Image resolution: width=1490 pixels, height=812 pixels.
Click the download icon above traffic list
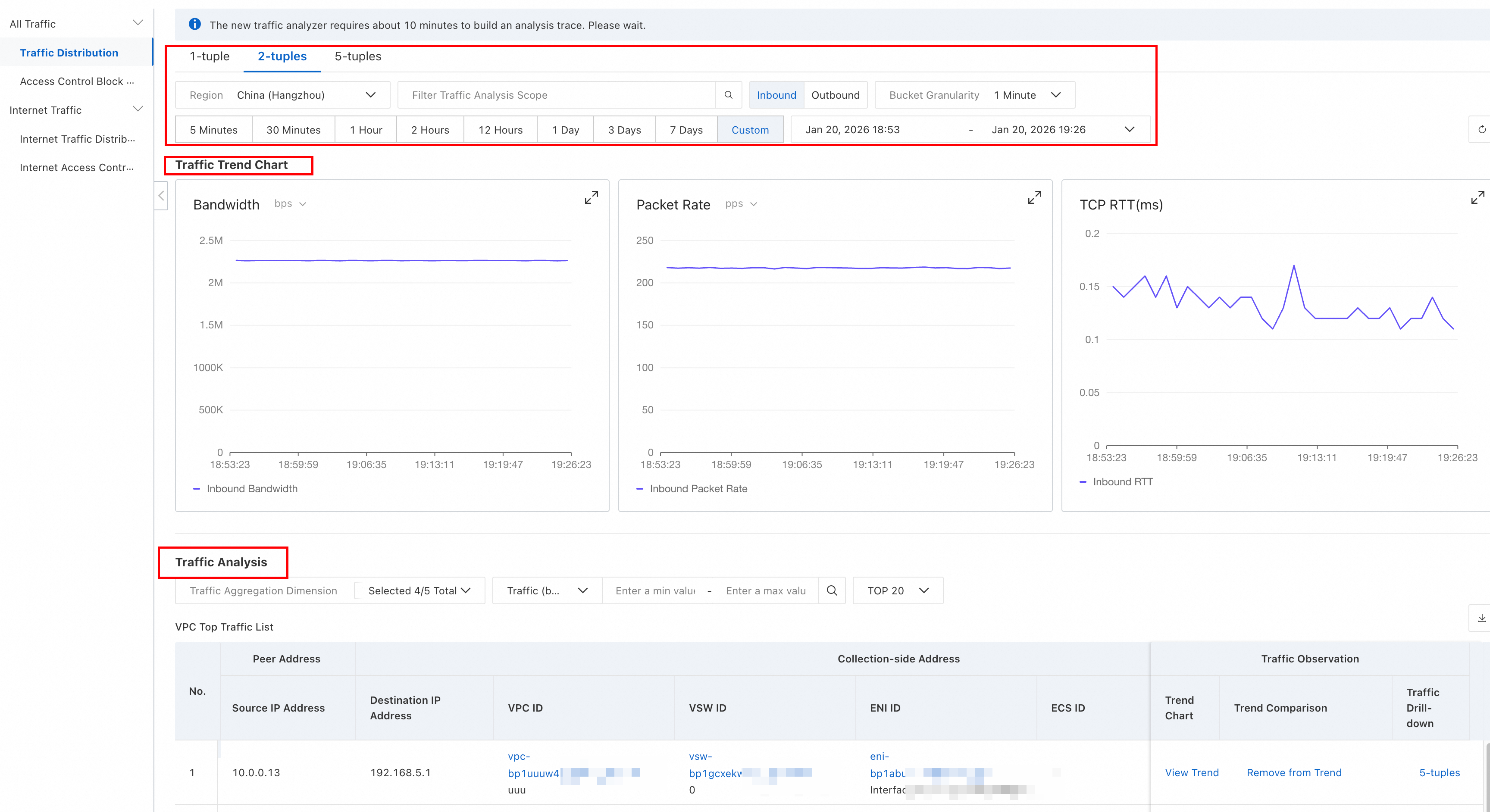[x=1481, y=618]
